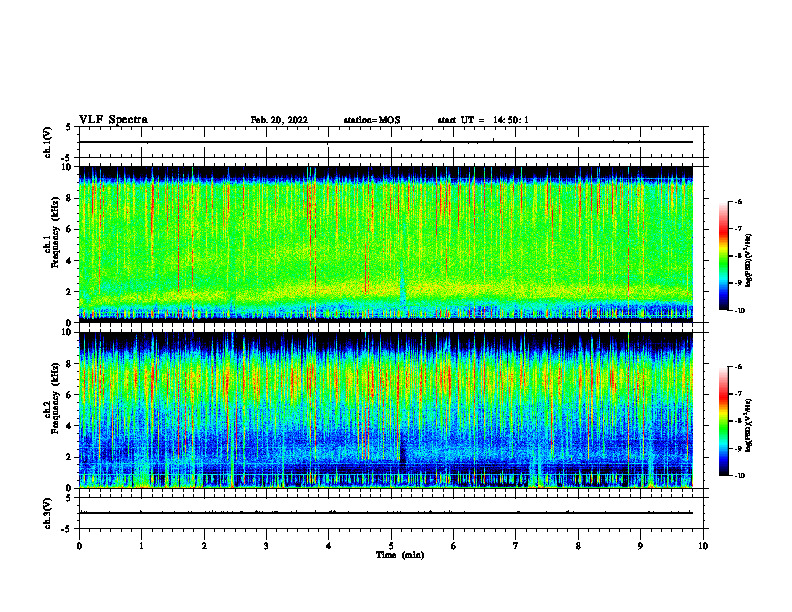Click the "Time (min)" x-axis label
Viewport: 792px width, 612px height.
pyautogui.click(x=400, y=555)
